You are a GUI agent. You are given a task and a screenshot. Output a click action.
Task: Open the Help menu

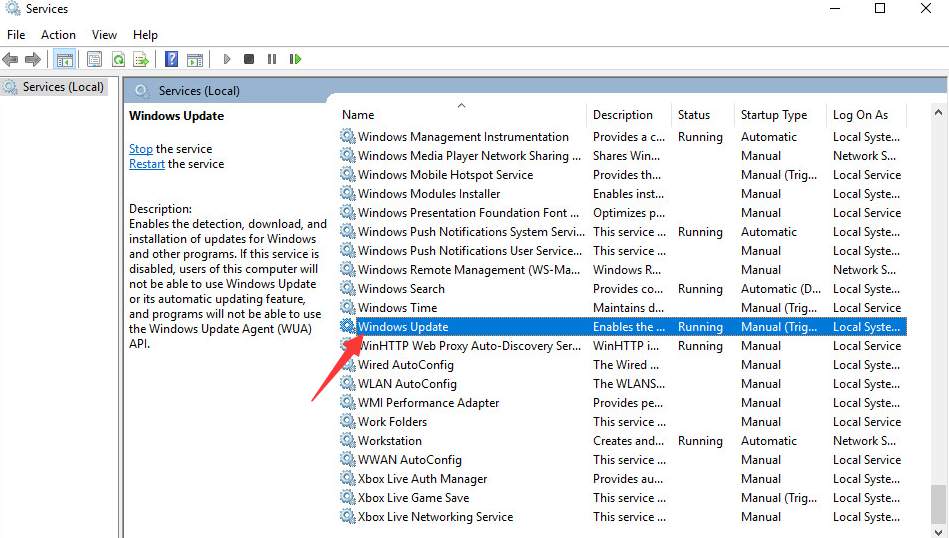145,35
